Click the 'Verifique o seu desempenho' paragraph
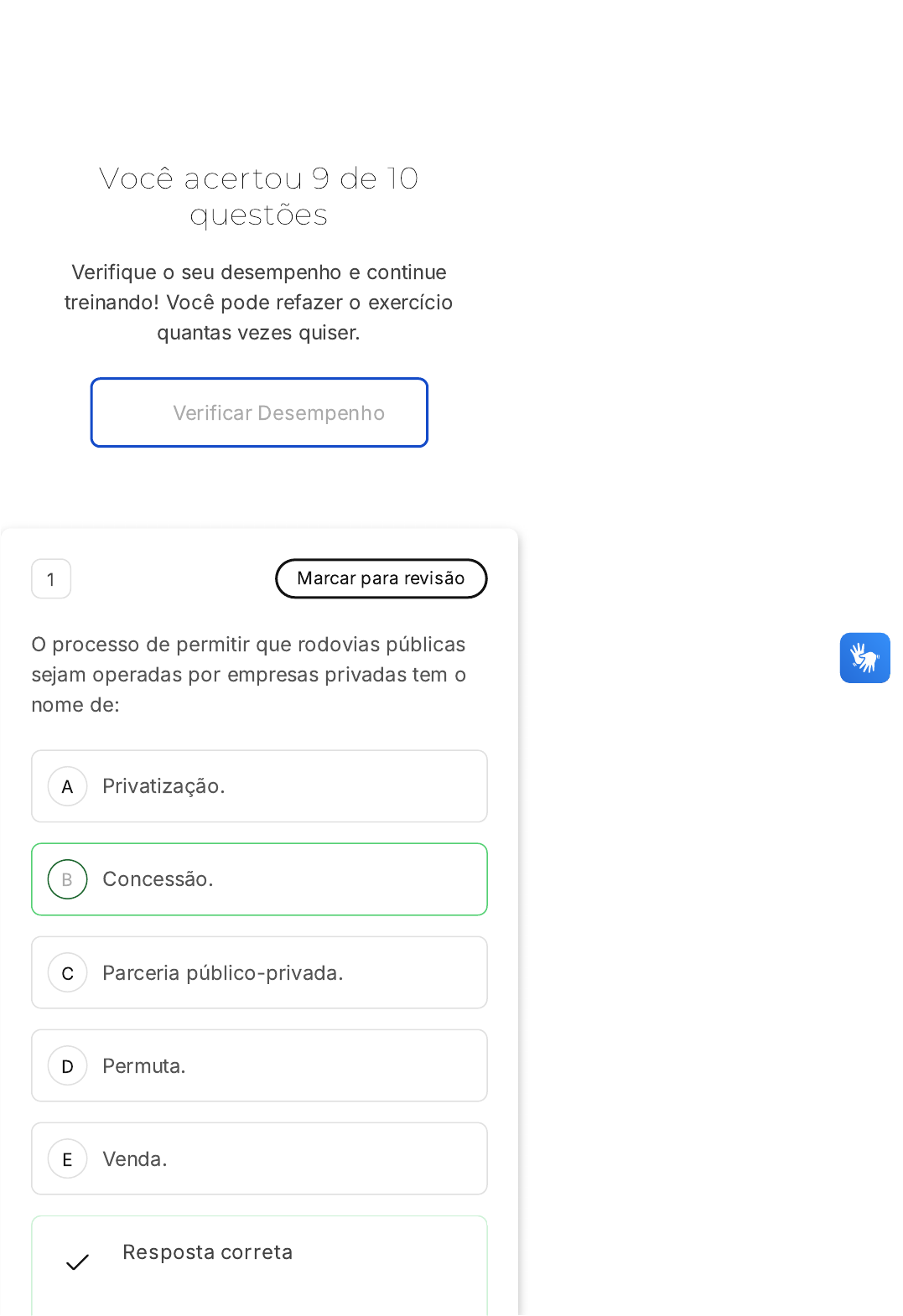The image size is (903, 1316). click(x=258, y=303)
